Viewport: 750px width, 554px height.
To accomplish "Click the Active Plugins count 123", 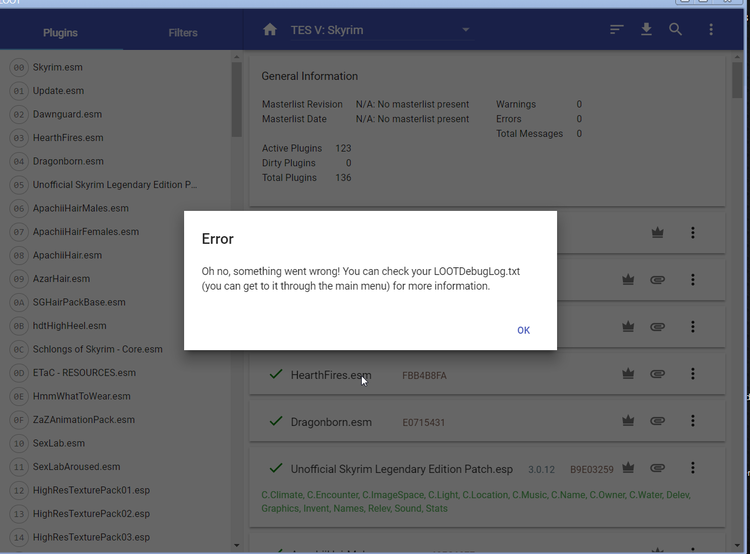I will click(x=343, y=148).
